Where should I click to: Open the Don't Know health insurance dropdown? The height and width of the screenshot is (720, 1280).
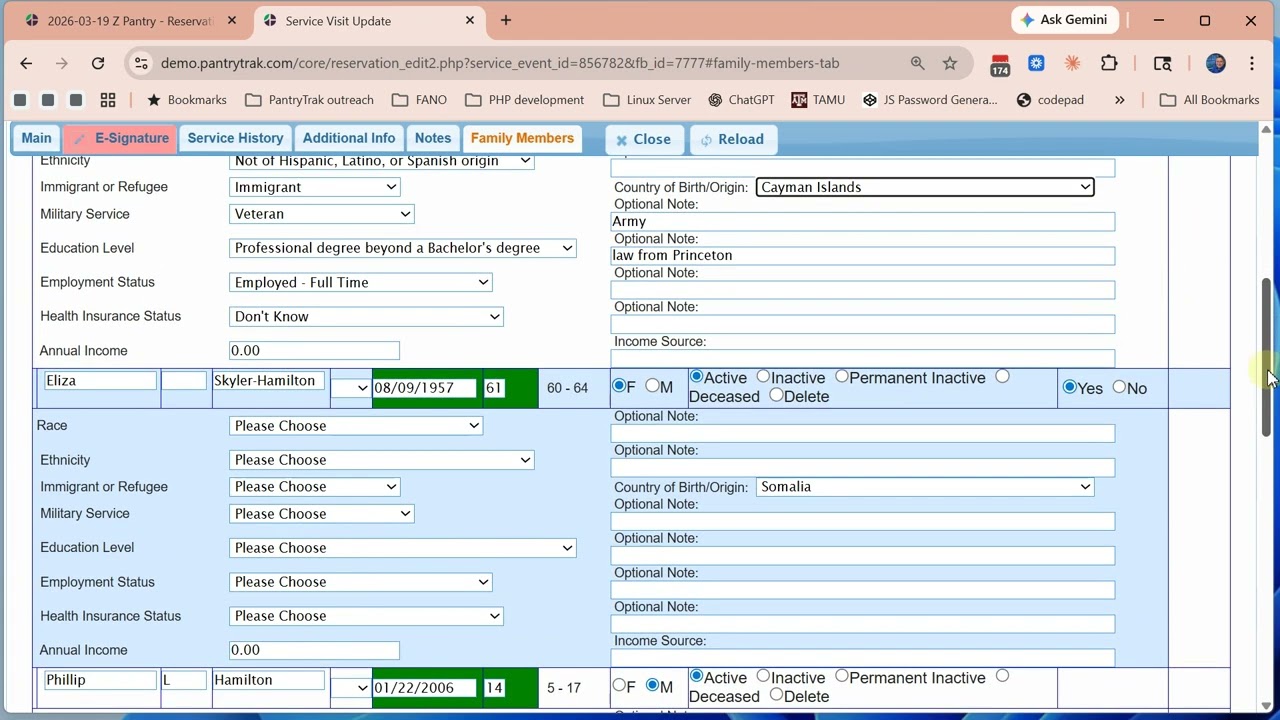pyautogui.click(x=366, y=316)
